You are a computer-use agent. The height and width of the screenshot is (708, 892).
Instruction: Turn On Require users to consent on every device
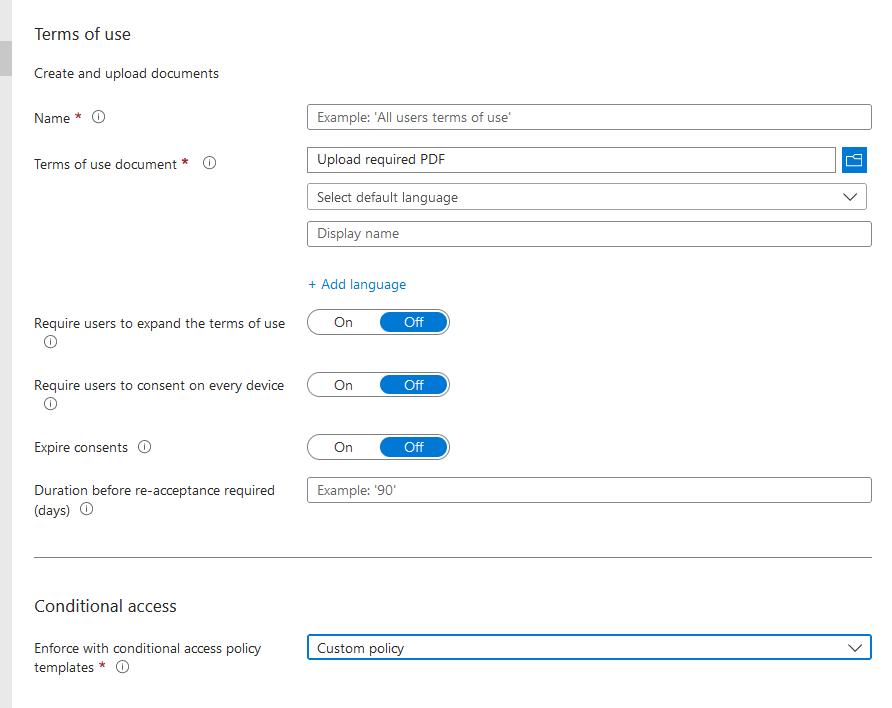[343, 385]
